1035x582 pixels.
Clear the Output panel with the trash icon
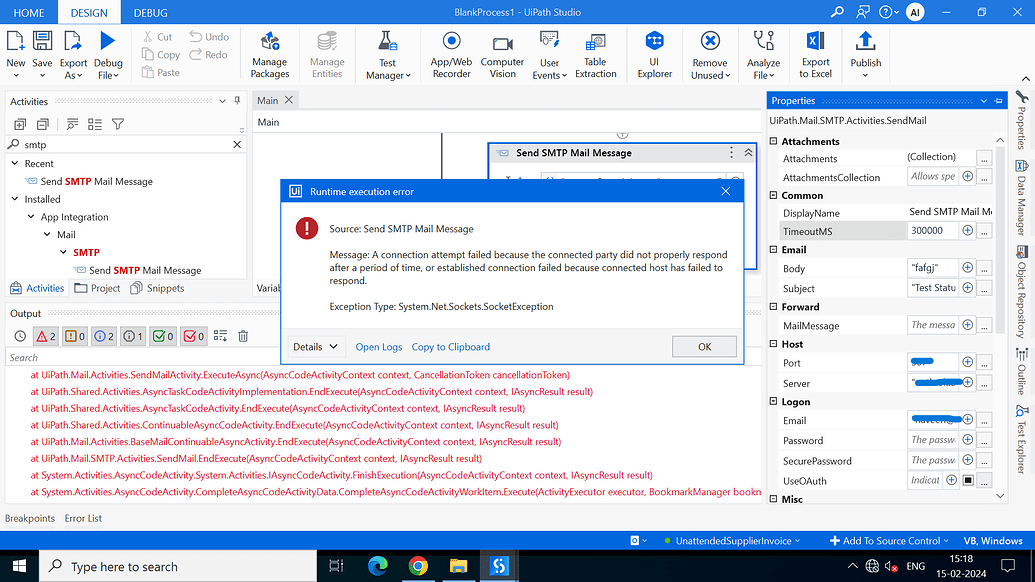pos(242,336)
